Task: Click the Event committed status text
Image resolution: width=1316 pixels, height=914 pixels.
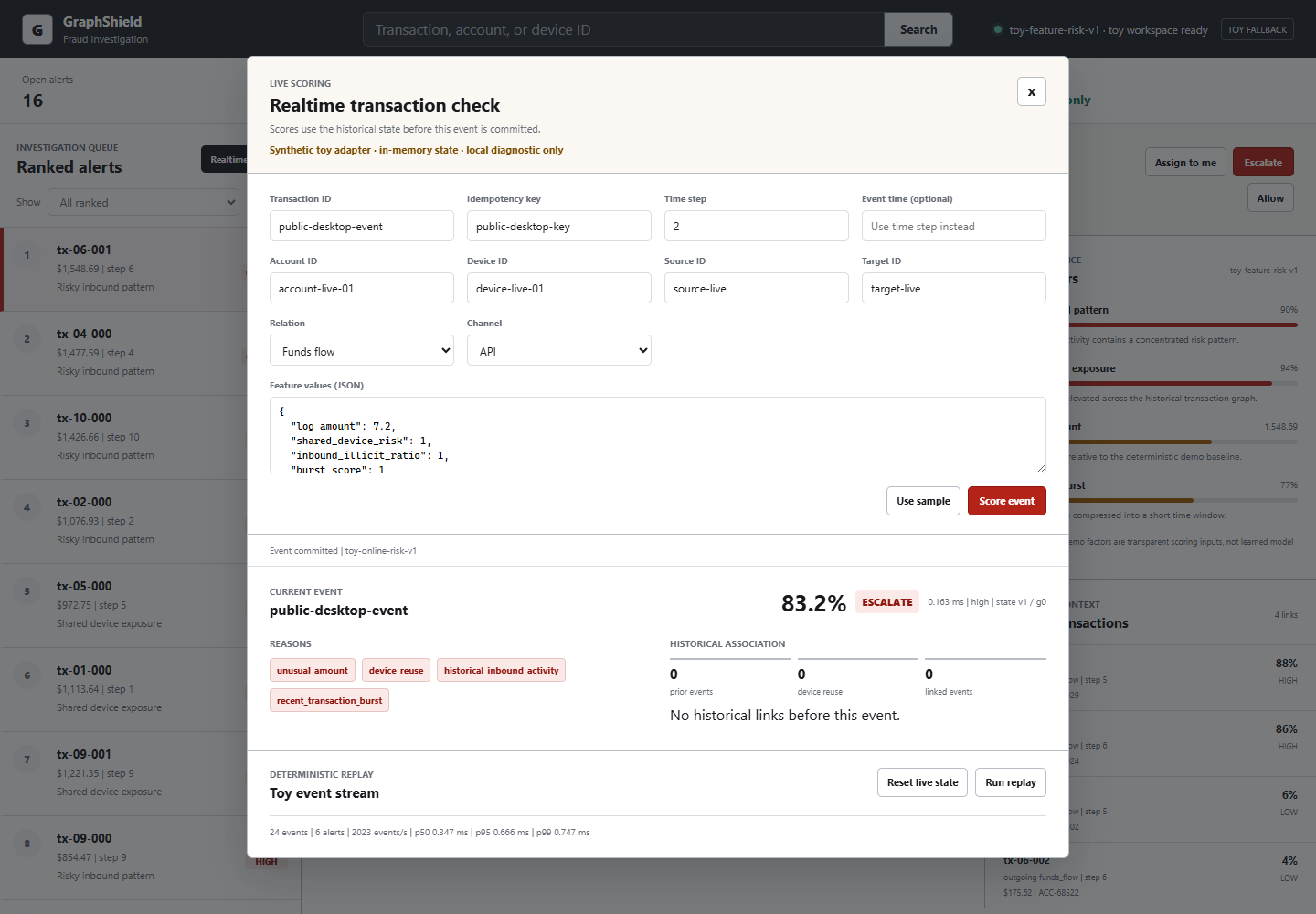Action: [x=343, y=551]
